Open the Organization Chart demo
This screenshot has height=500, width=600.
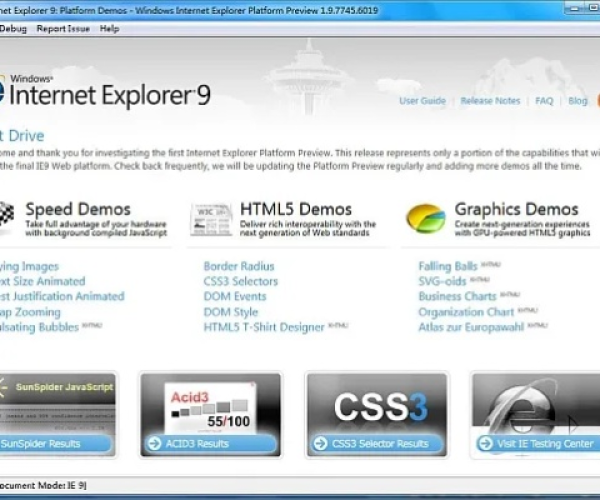[x=464, y=312]
